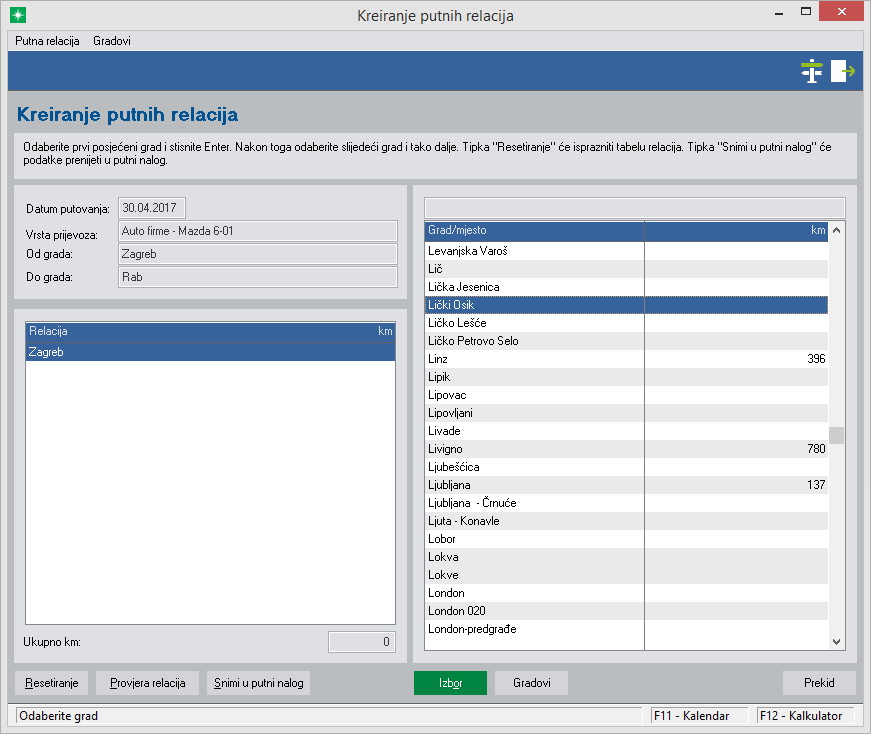
Task: Click Snimi u putni nalog button
Action: (259, 683)
